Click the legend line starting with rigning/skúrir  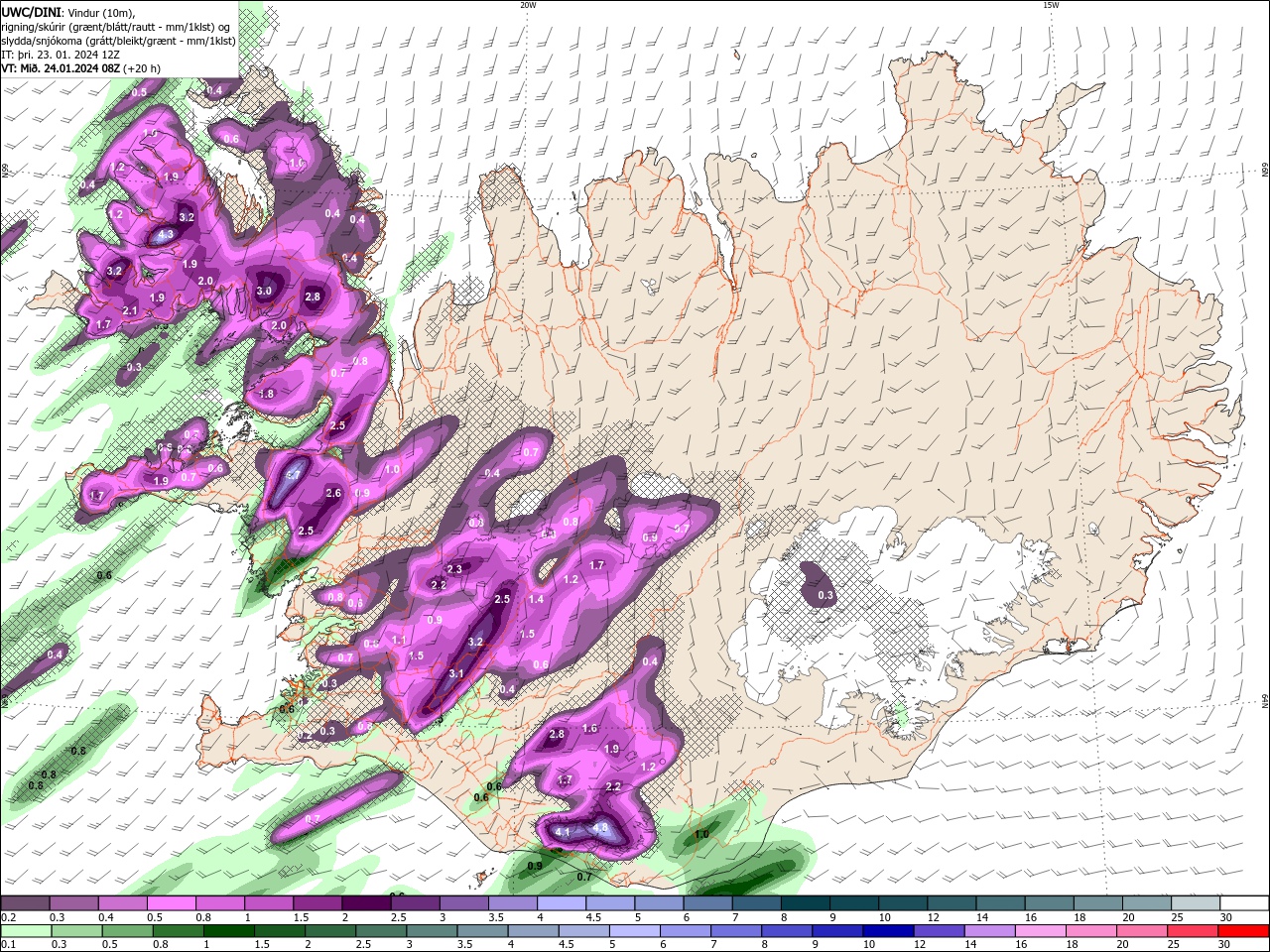tap(116, 26)
